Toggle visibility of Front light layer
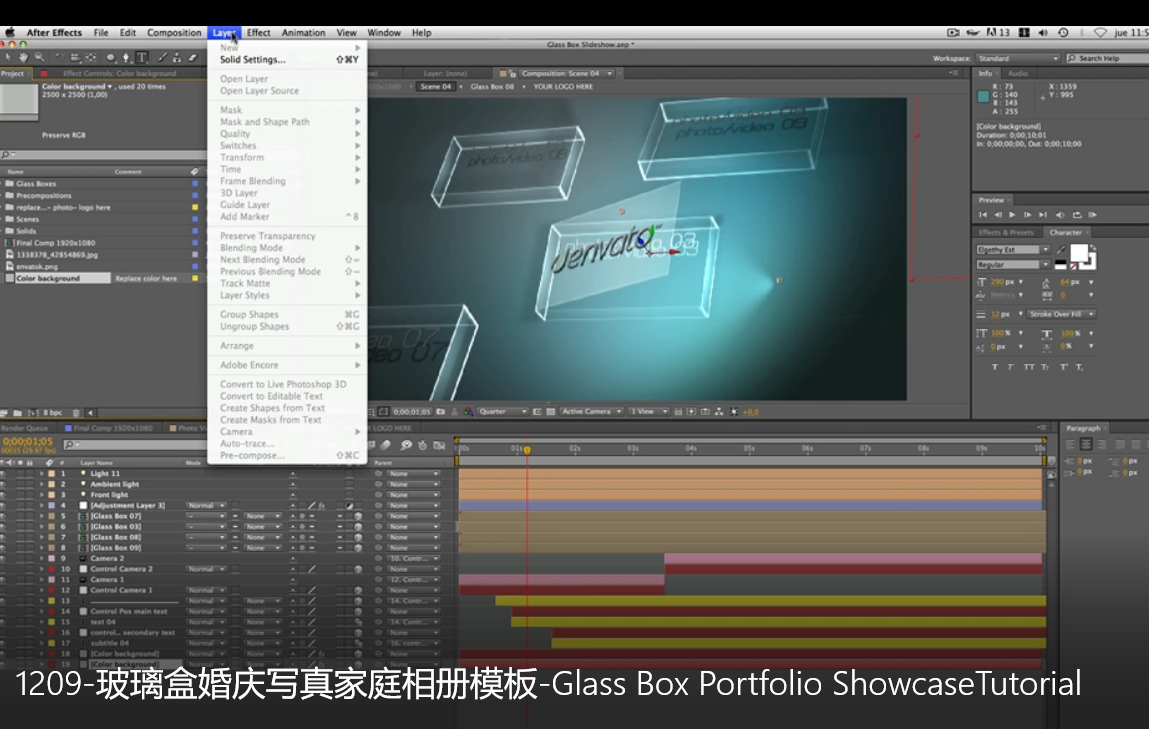Viewport: 1149px width, 729px height. [x=4, y=495]
